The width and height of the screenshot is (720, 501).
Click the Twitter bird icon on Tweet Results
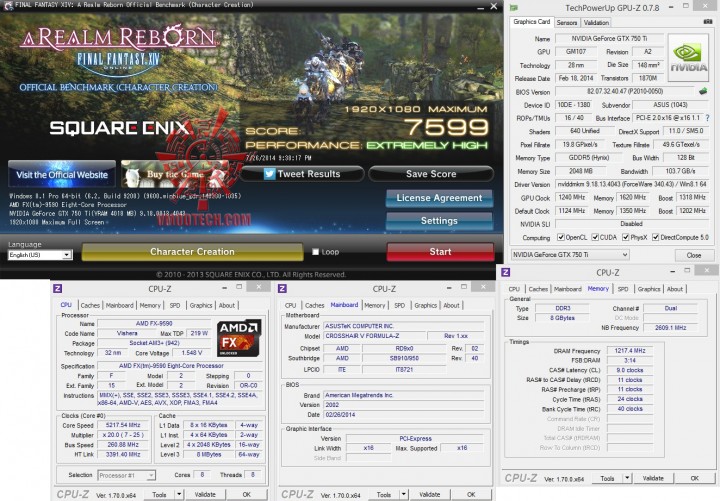point(270,174)
